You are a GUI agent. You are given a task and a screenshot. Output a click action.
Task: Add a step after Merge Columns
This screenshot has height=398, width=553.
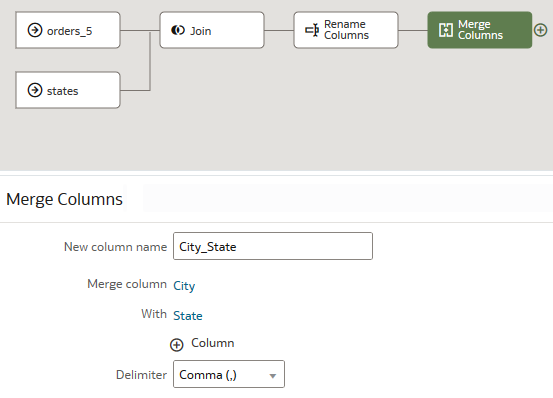point(541,30)
